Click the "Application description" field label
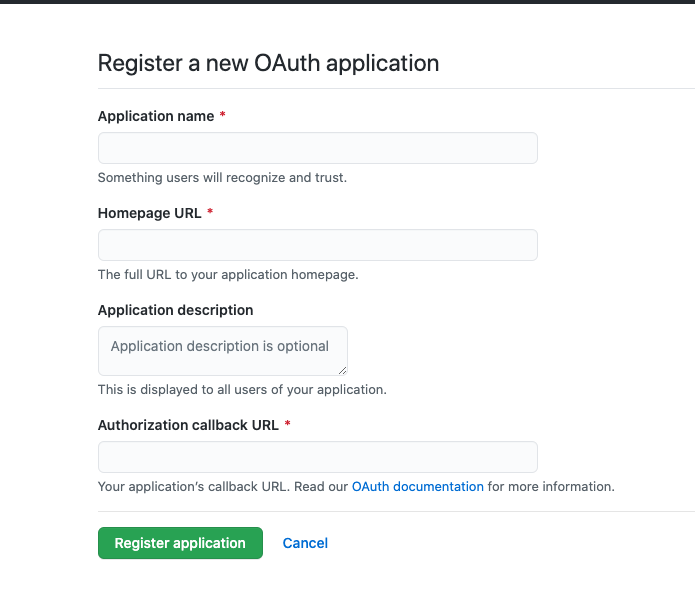 (x=175, y=310)
